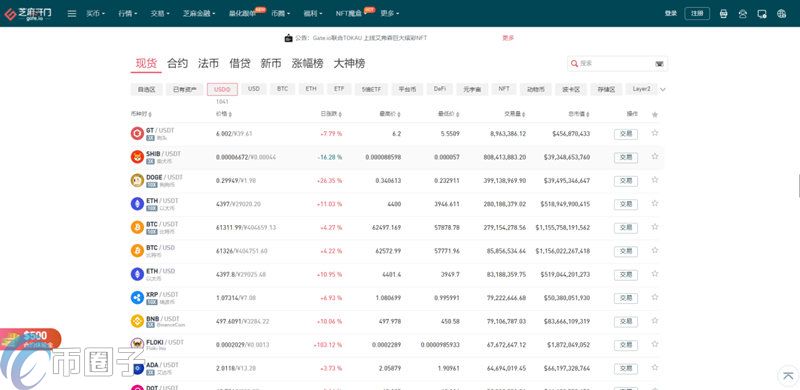Image resolution: width=800 pixels, height=390 pixels.
Task: Select the DeFi category filter
Action: [x=440, y=89]
